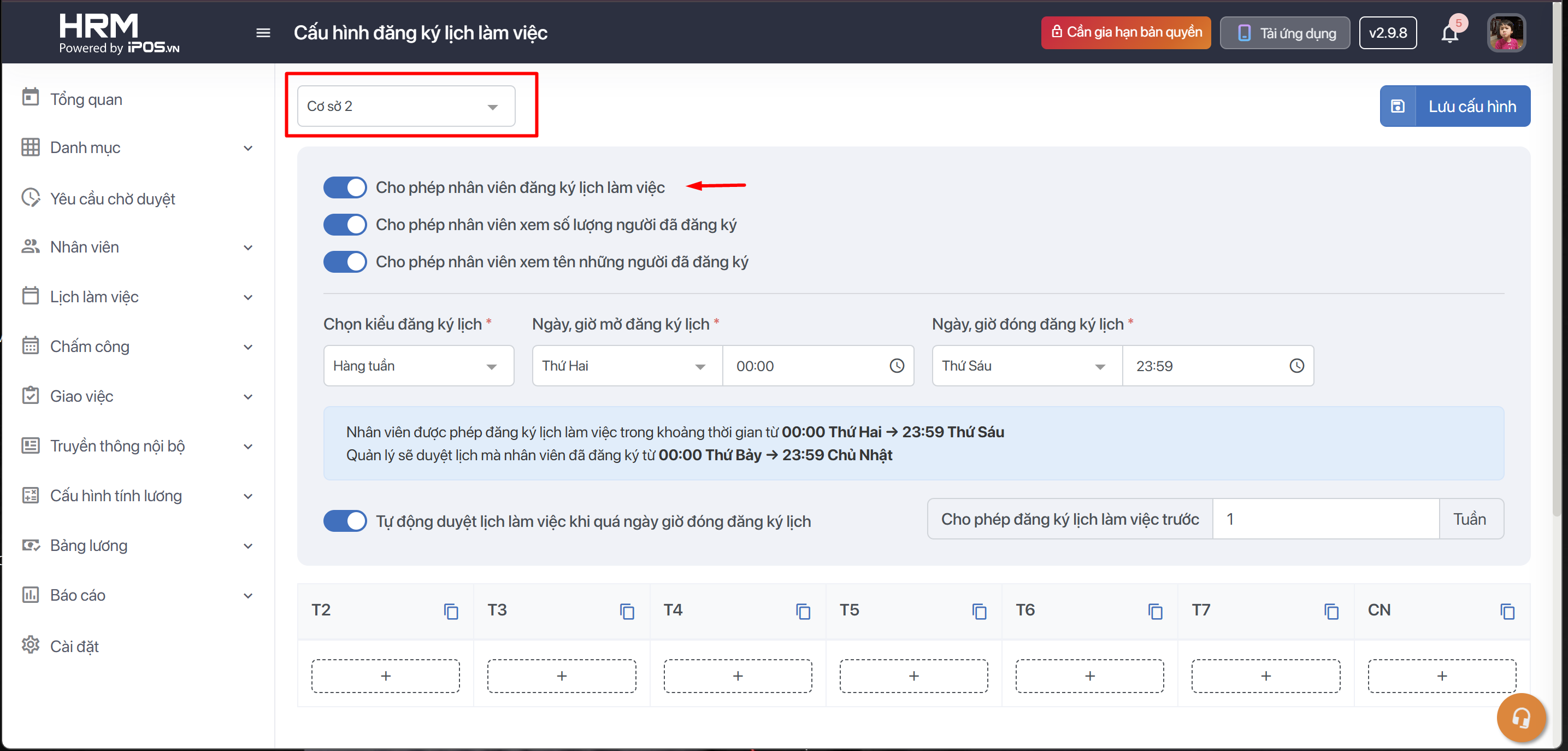1568x751 pixels.
Task: Toggle viewing names of registered employees
Action: (x=345, y=262)
